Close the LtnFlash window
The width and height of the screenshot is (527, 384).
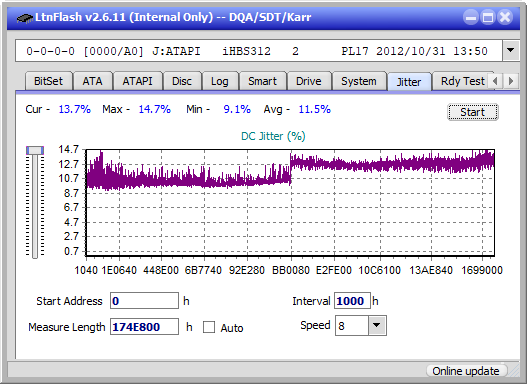pos(505,17)
